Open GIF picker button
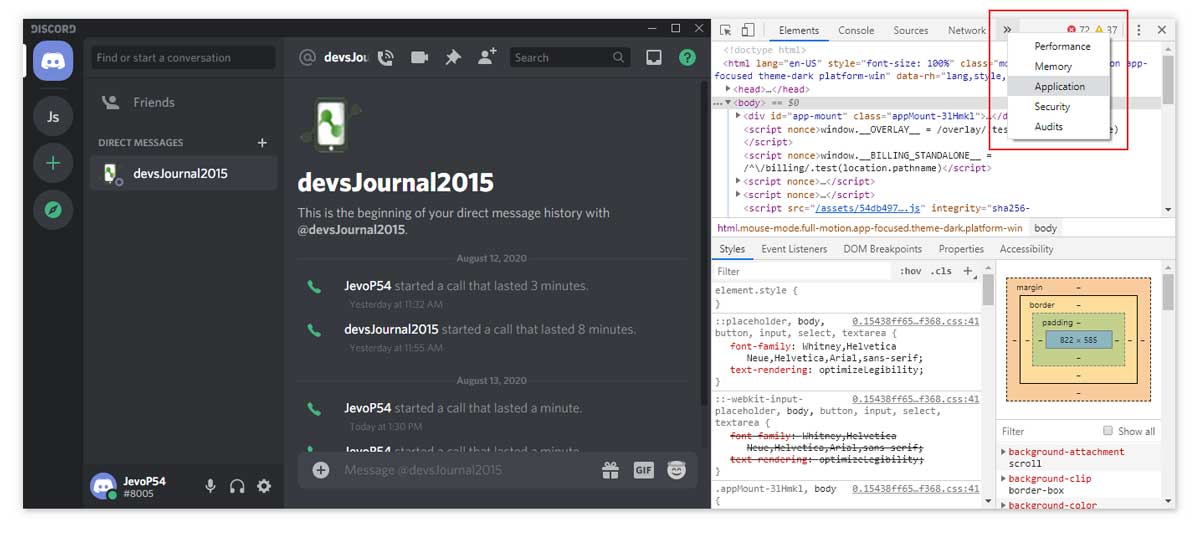This screenshot has height=535, width=1200. 643,470
